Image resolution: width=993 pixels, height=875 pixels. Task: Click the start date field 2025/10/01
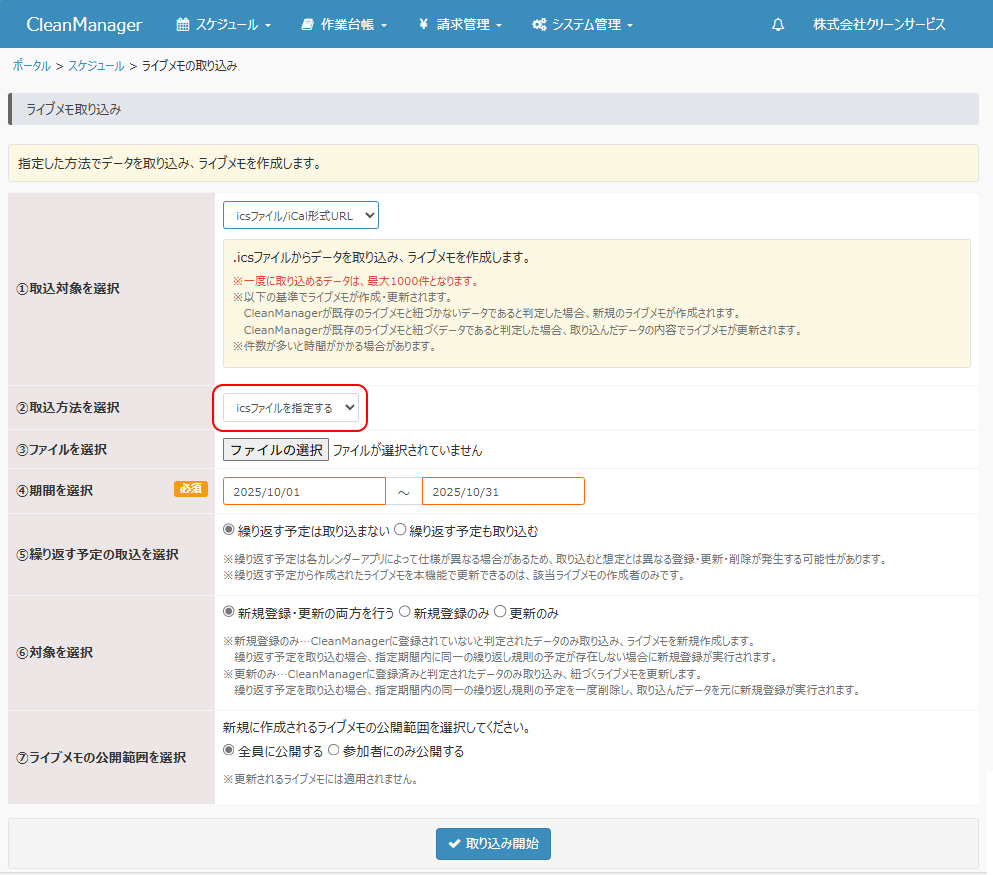(304, 491)
